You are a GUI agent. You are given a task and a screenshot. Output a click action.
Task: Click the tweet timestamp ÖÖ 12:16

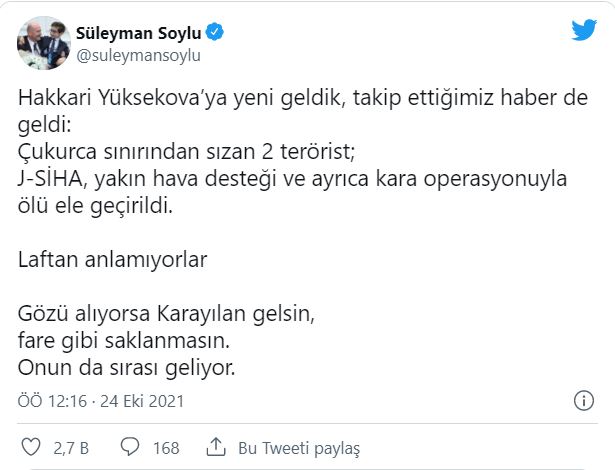pyautogui.click(x=51, y=402)
